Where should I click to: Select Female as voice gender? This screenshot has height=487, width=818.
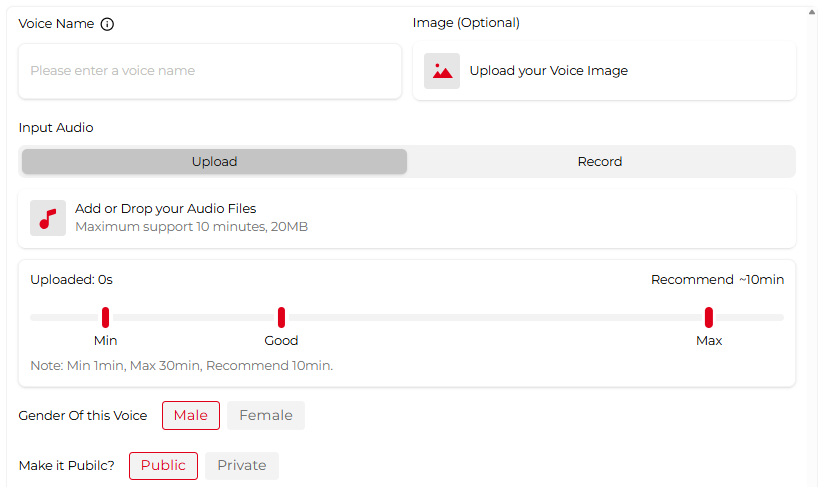266,416
